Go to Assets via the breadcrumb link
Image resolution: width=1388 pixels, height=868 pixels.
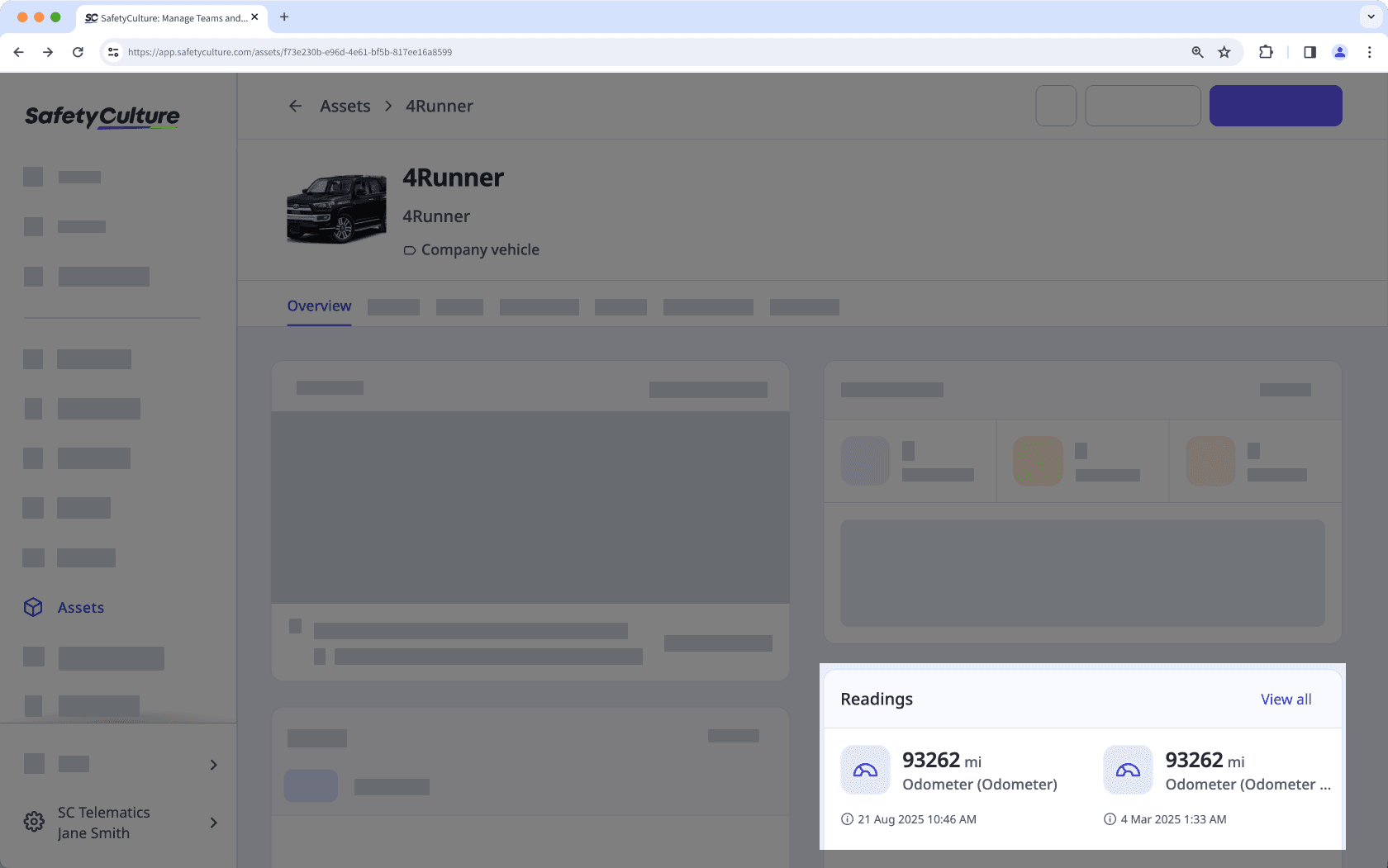click(345, 106)
